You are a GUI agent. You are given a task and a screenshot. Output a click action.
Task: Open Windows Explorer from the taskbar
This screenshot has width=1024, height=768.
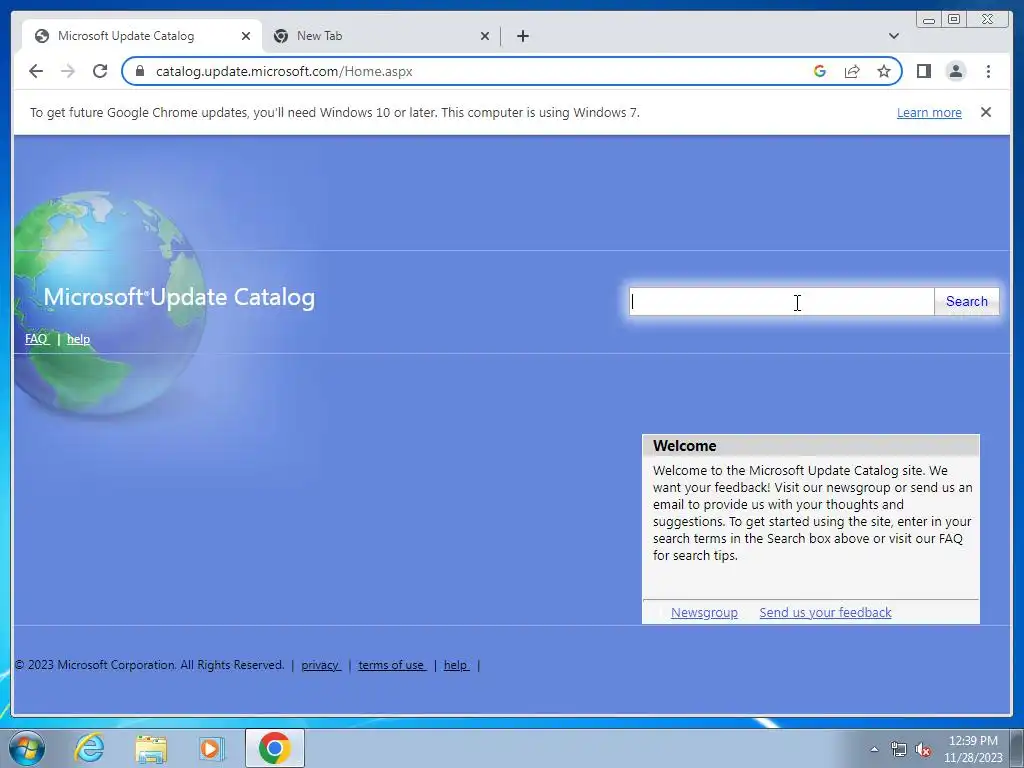(151, 748)
